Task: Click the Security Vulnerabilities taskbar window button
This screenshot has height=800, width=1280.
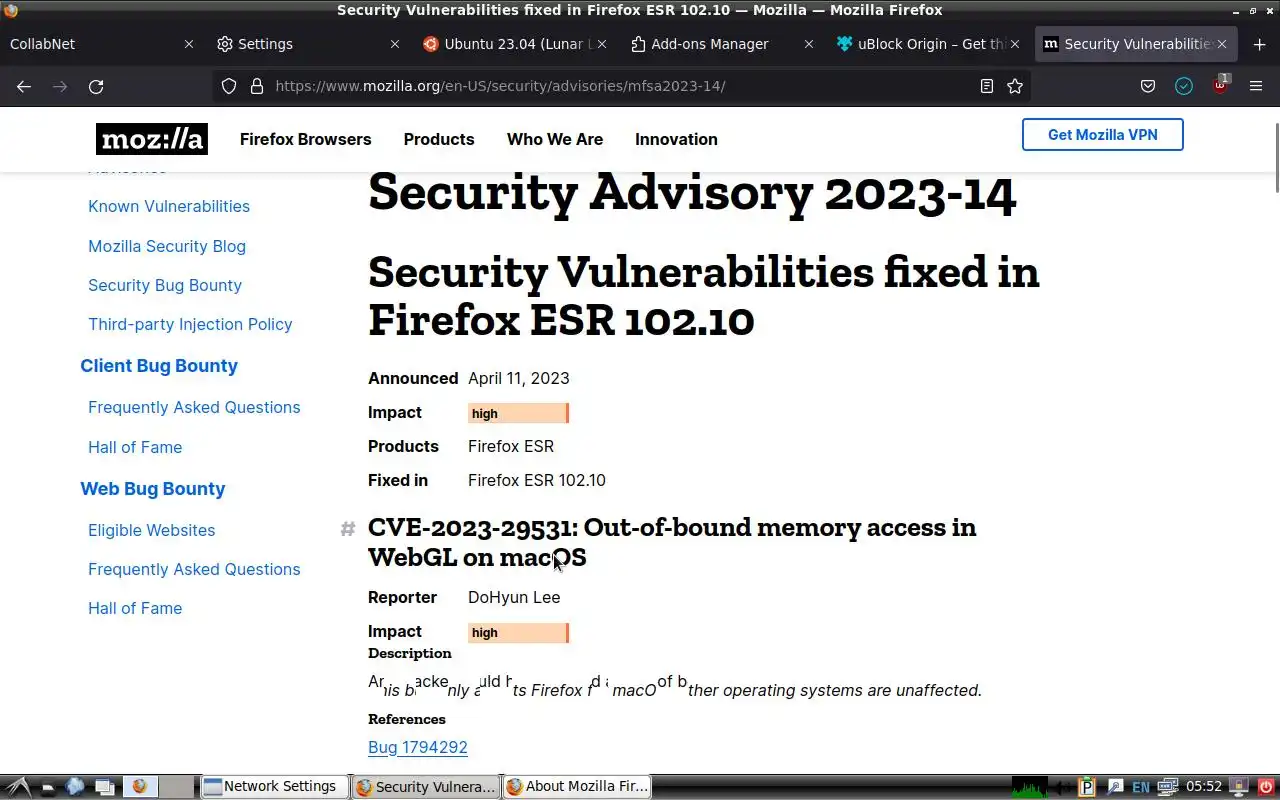Action: pos(426,787)
